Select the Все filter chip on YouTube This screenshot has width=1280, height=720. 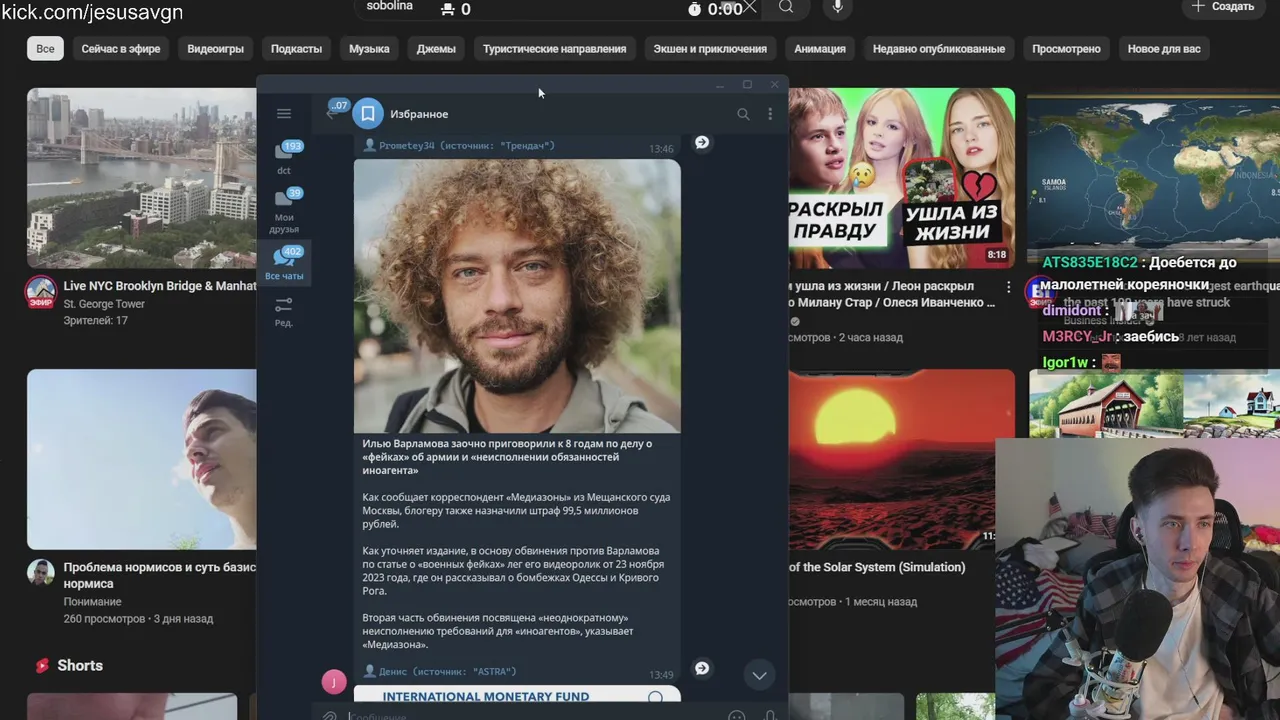(x=45, y=48)
